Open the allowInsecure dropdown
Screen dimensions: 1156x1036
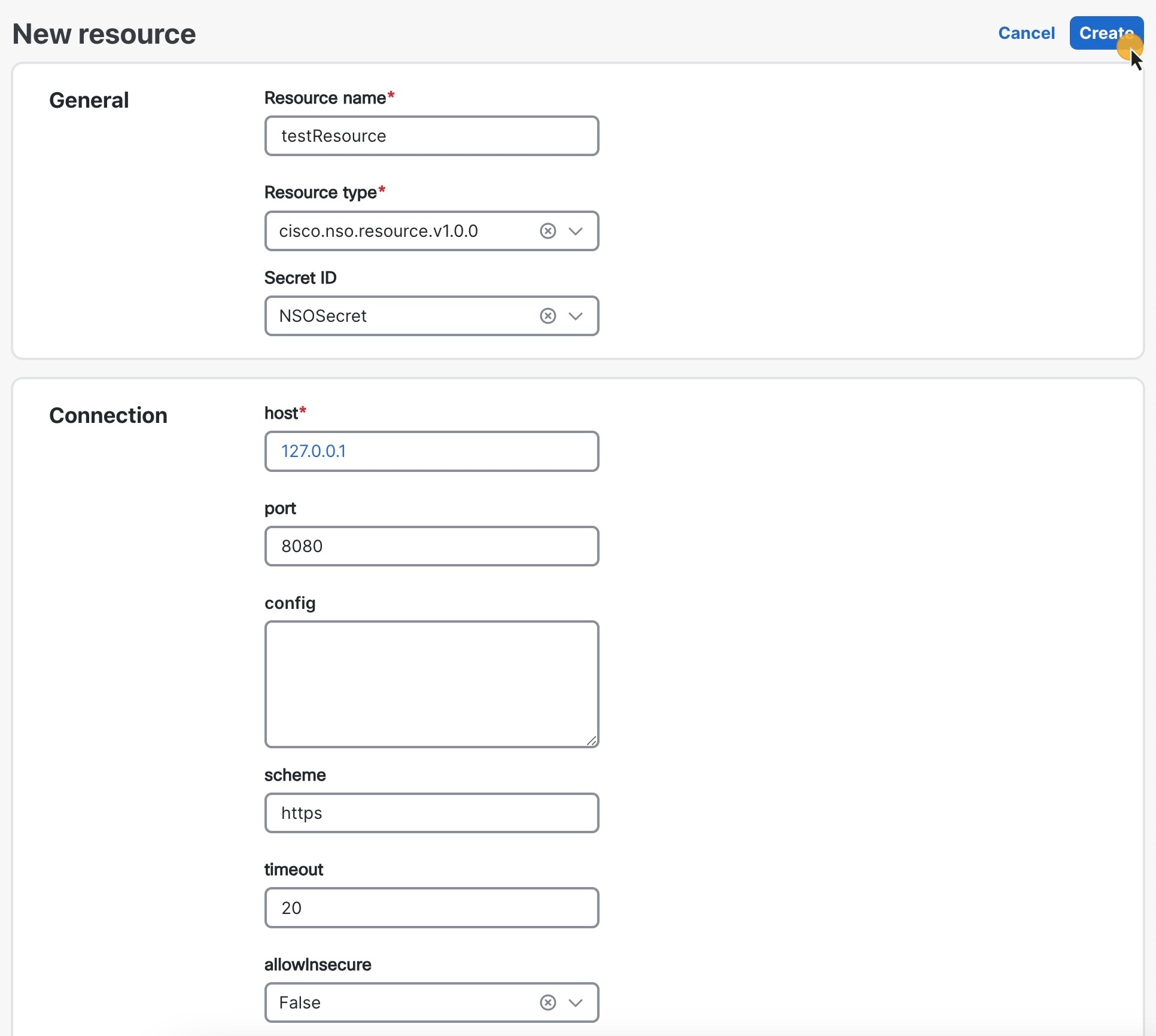tap(576, 1003)
